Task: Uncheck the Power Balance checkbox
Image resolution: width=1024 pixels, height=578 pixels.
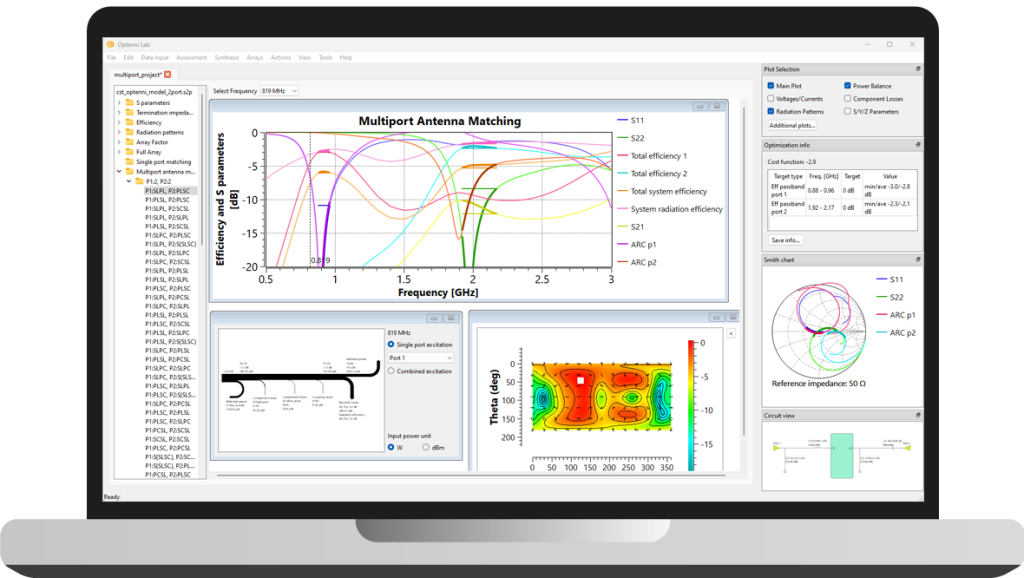Action: (847, 86)
